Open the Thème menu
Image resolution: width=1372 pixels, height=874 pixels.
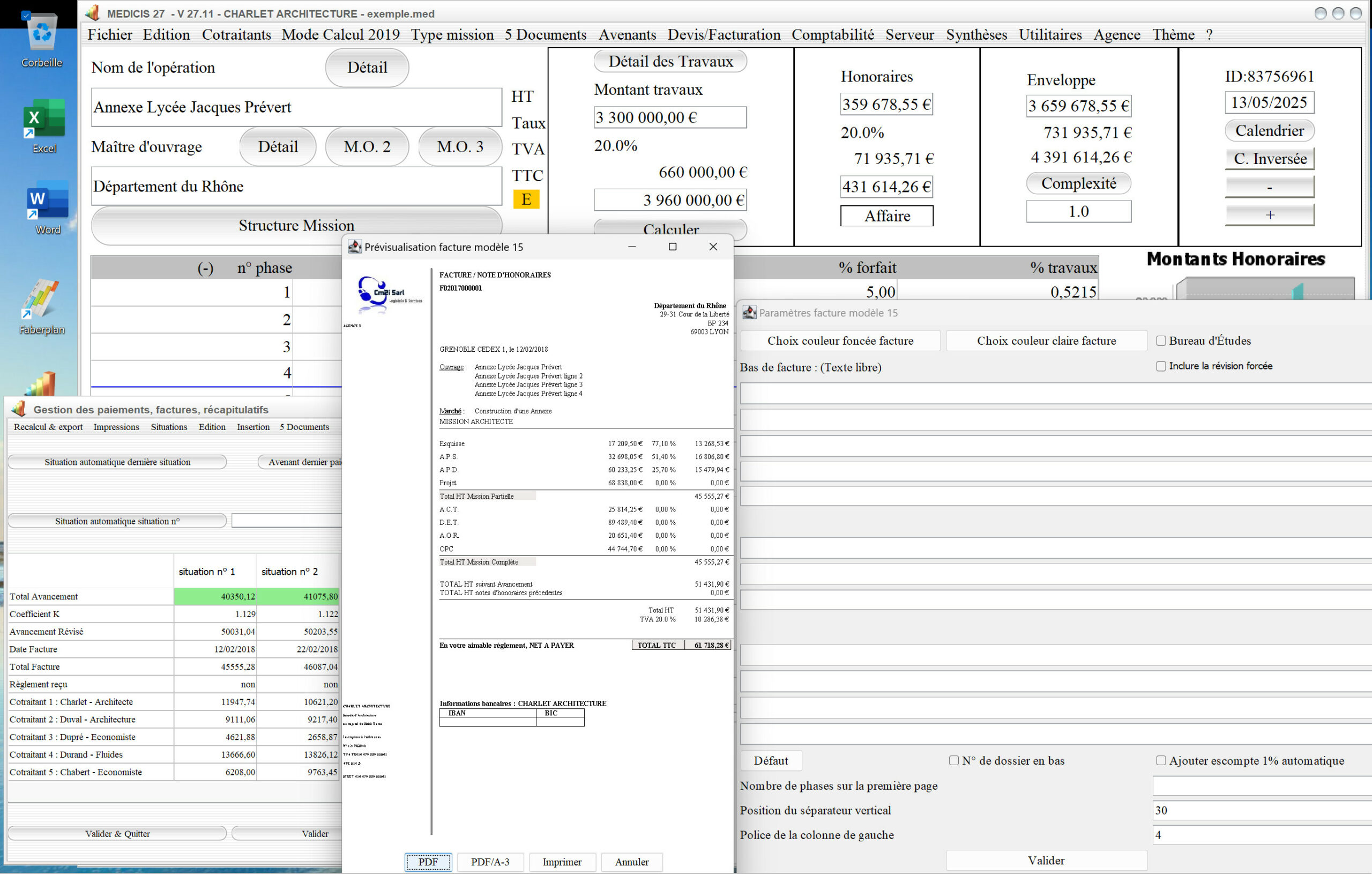coord(1173,35)
